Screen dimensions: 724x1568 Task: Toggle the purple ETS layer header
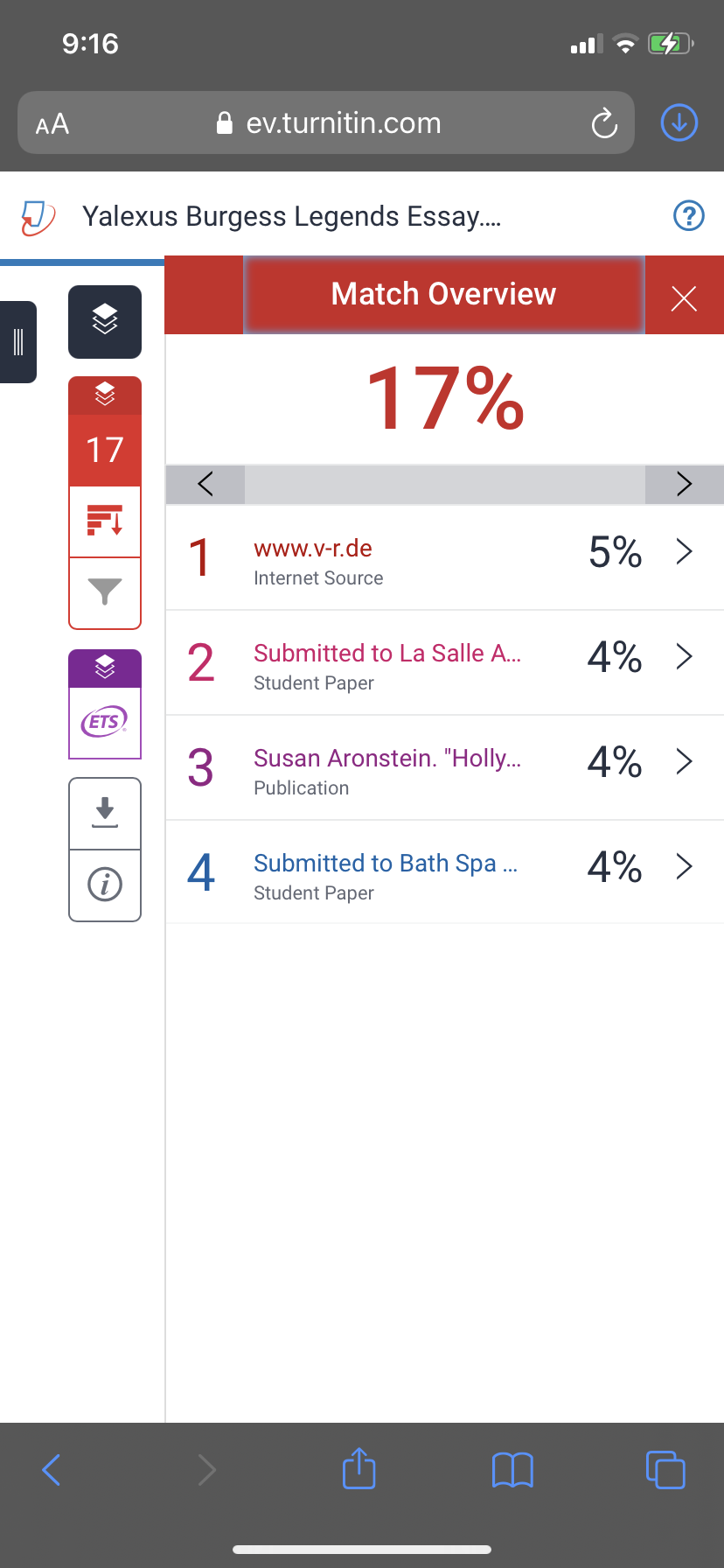tap(105, 668)
